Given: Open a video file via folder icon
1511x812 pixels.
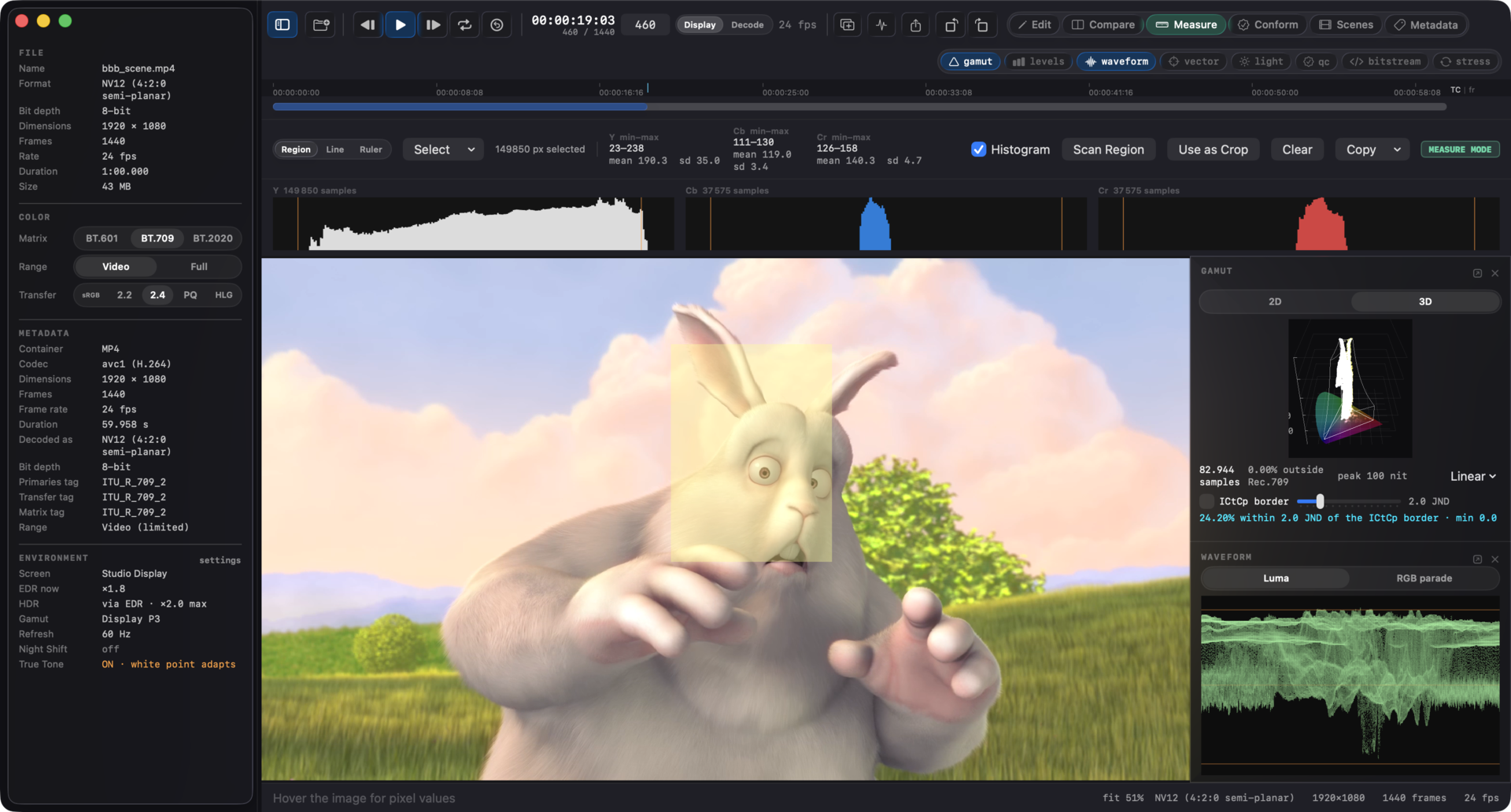Looking at the screenshot, I should pyautogui.click(x=321, y=24).
